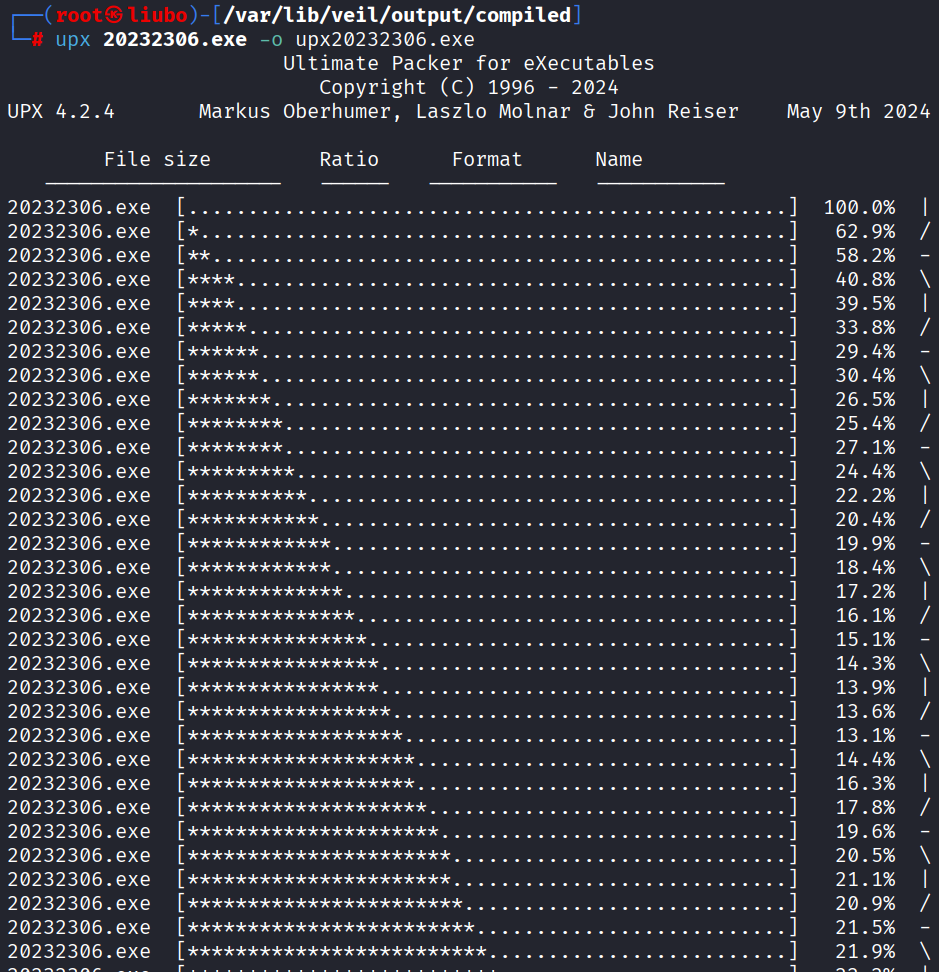Screen dimensions: 939x972
Task: Click the 25.4% ratio value
Action: [x=865, y=424]
